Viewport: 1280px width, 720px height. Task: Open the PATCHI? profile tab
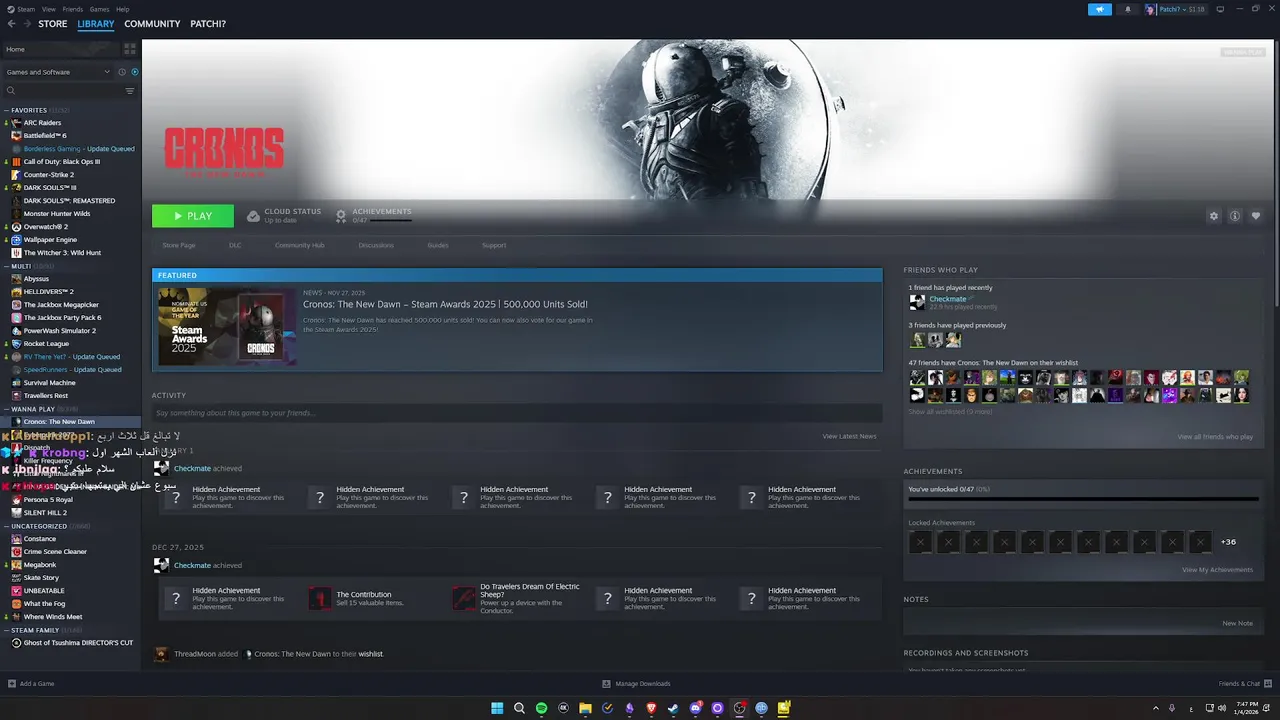click(208, 24)
